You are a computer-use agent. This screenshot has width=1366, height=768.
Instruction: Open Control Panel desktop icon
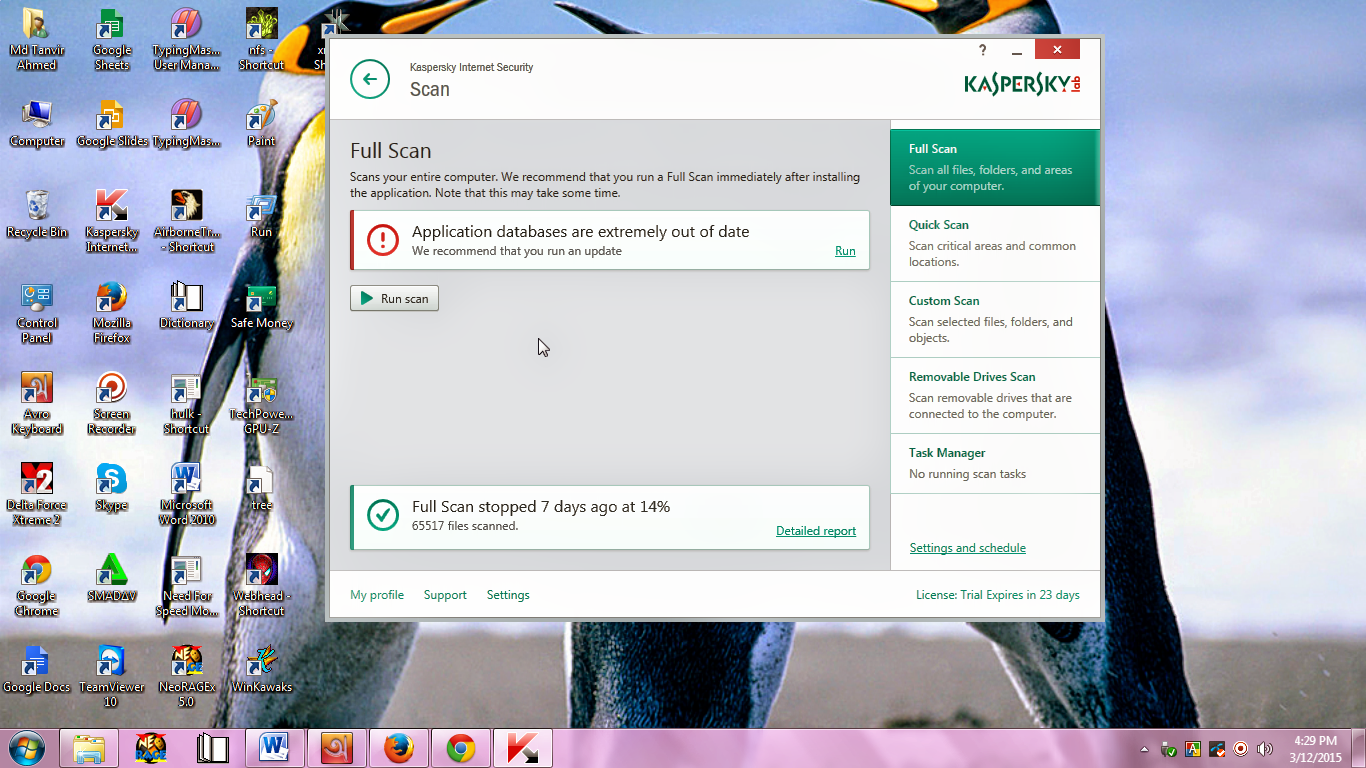(37, 313)
